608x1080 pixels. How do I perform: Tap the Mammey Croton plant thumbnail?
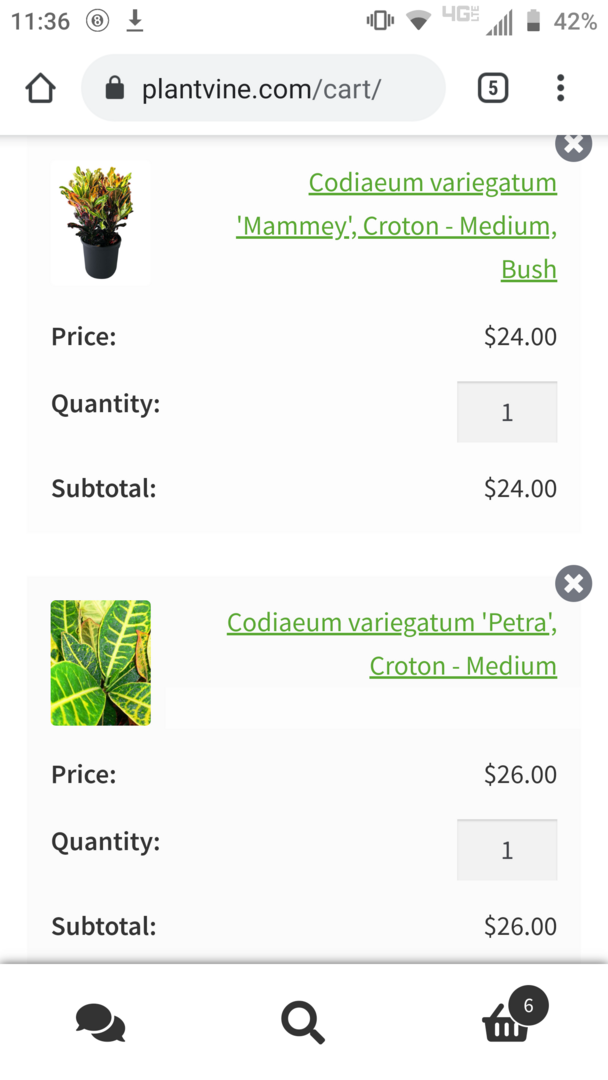pos(101,222)
